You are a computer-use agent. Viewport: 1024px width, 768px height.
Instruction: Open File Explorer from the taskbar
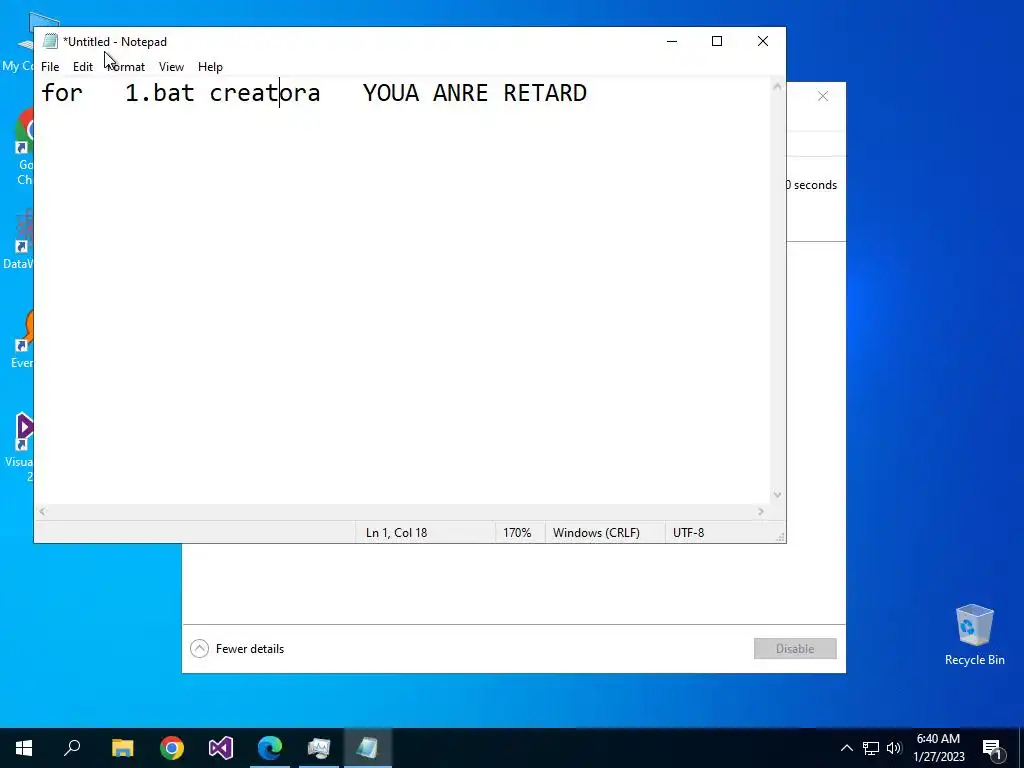tap(122, 748)
